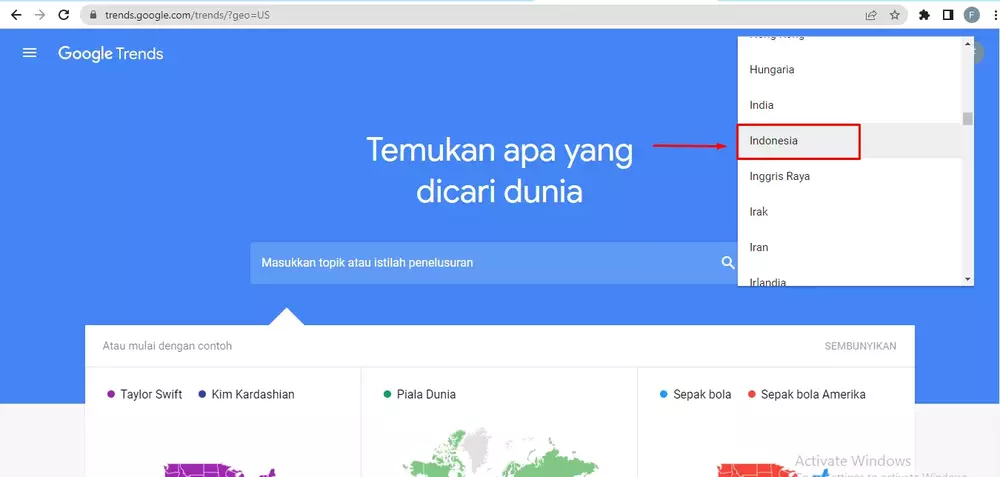The height and width of the screenshot is (477, 1000).
Task: Click the green Piala Dunia color dot
Action: click(x=387, y=395)
